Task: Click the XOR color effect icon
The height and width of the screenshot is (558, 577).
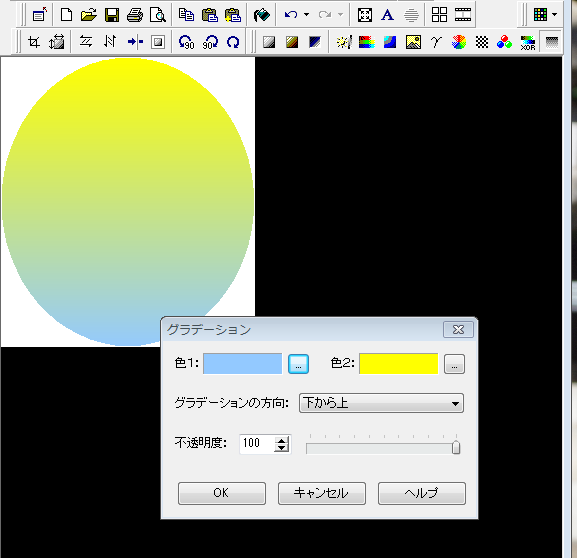Action: coord(527,42)
